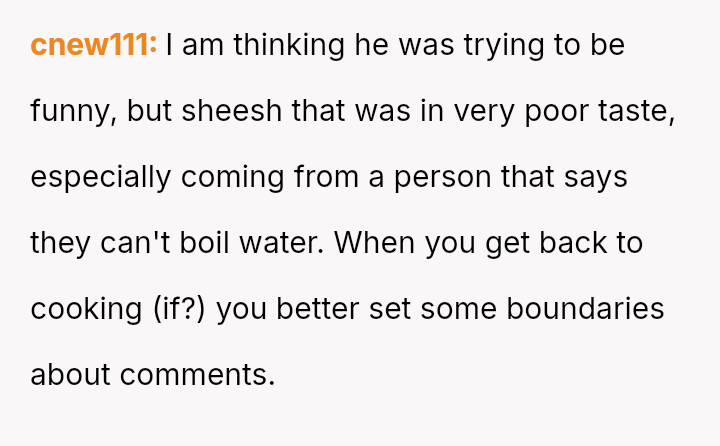Viewport: 720px width, 446px height.
Task: Click the word "taste," at line end
Action: point(636,113)
